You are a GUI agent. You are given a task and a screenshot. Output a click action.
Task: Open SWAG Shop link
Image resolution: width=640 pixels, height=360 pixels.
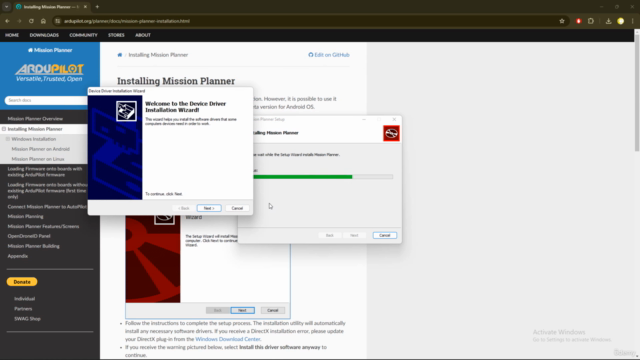pyautogui.click(x=27, y=319)
